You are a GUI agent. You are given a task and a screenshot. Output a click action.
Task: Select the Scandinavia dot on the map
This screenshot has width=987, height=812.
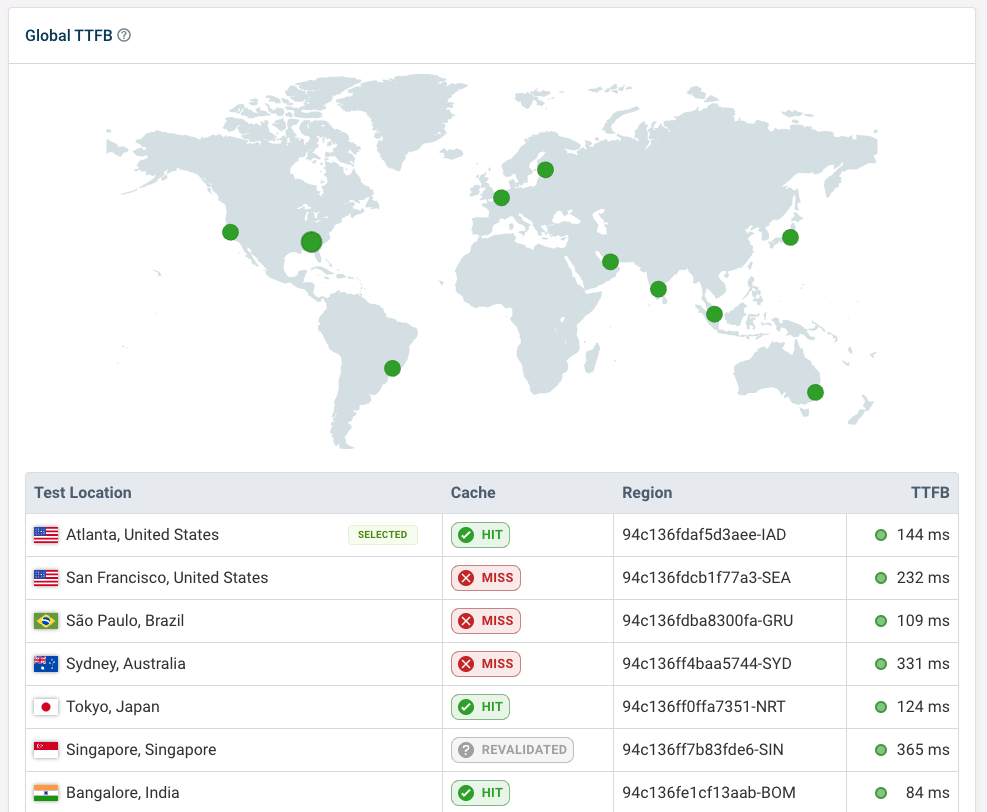click(x=545, y=169)
